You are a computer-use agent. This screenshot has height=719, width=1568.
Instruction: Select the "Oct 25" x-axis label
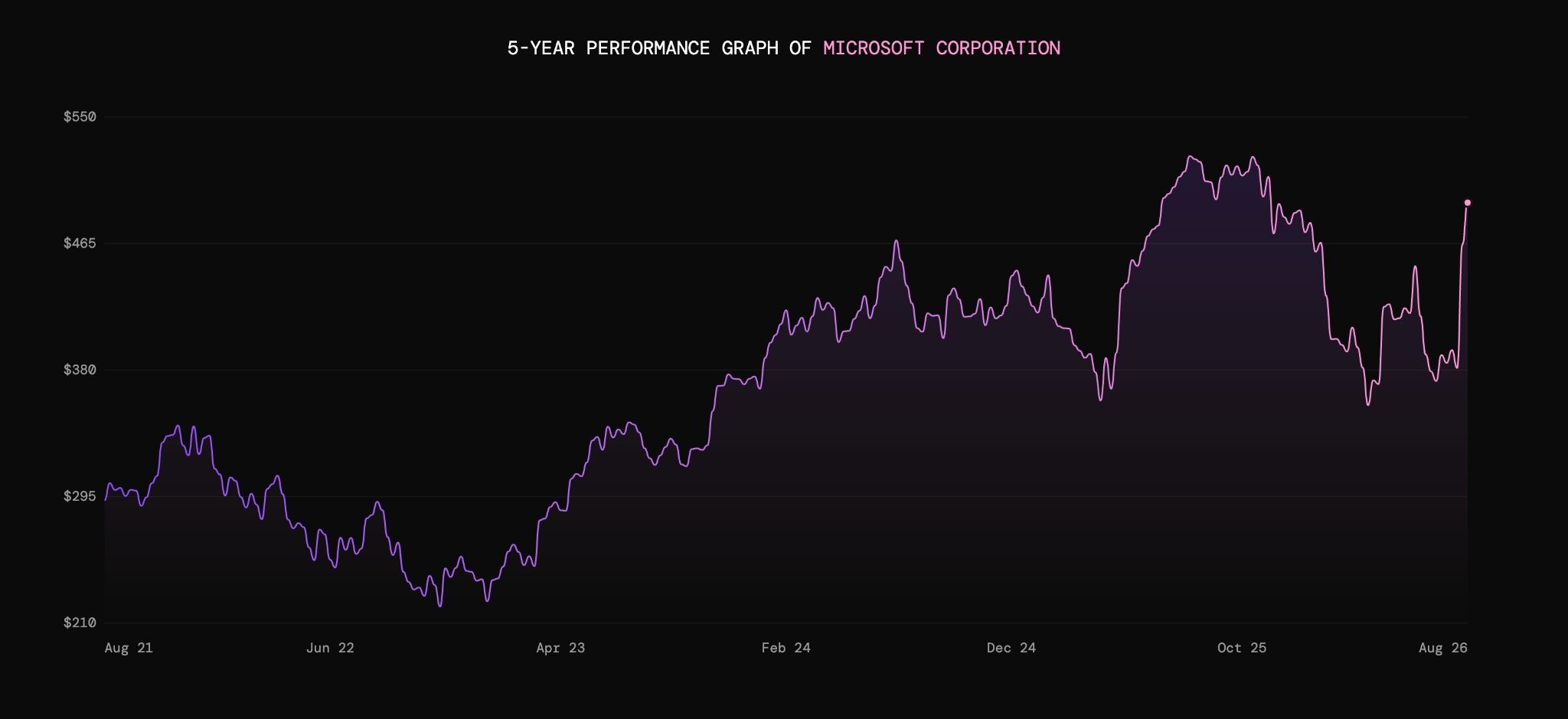(1242, 648)
